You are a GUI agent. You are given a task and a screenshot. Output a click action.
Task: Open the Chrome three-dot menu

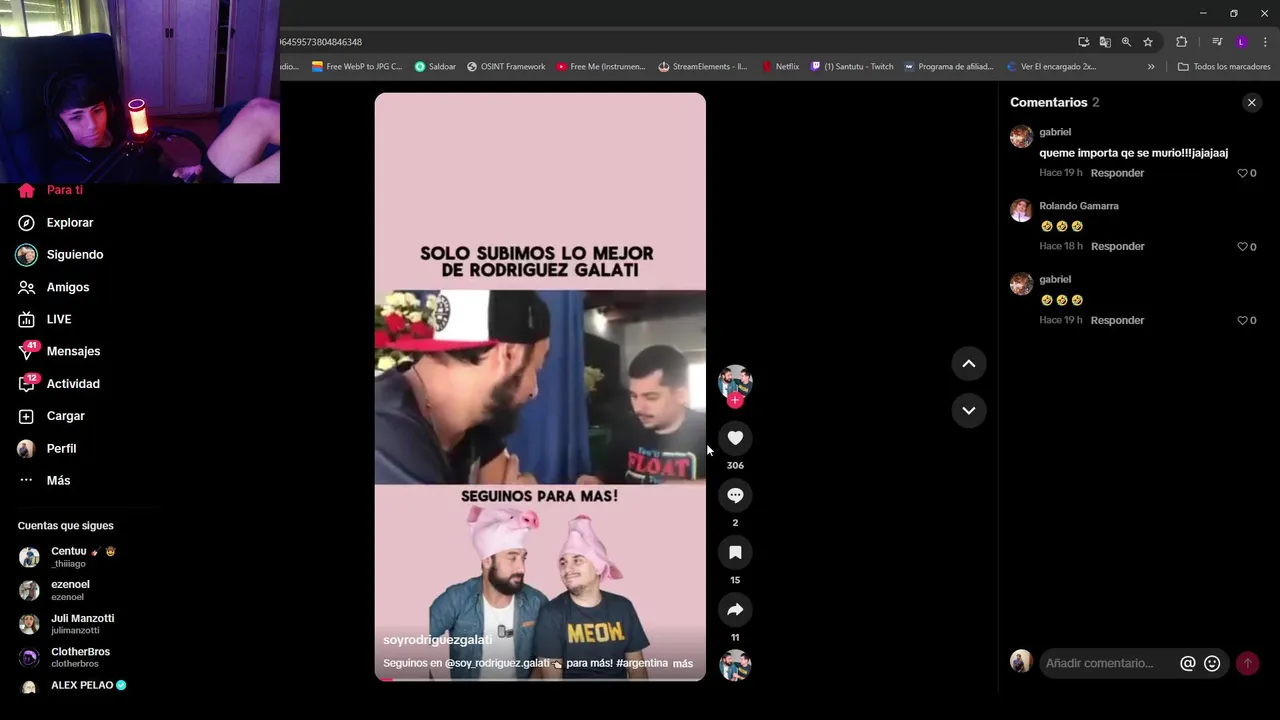[1265, 42]
